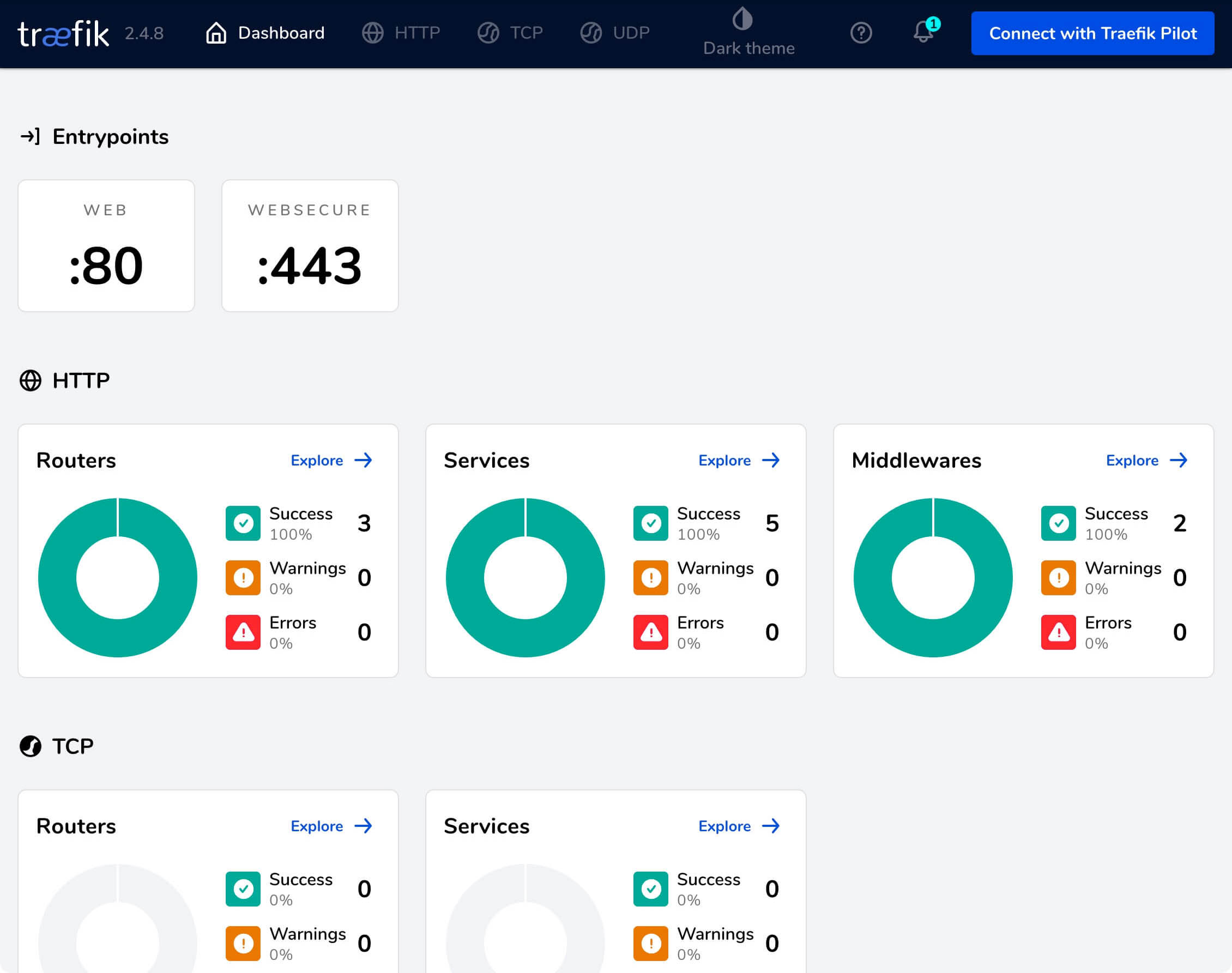The width and height of the screenshot is (1232, 973).
Task: Click the help question-mark icon
Action: (x=861, y=33)
